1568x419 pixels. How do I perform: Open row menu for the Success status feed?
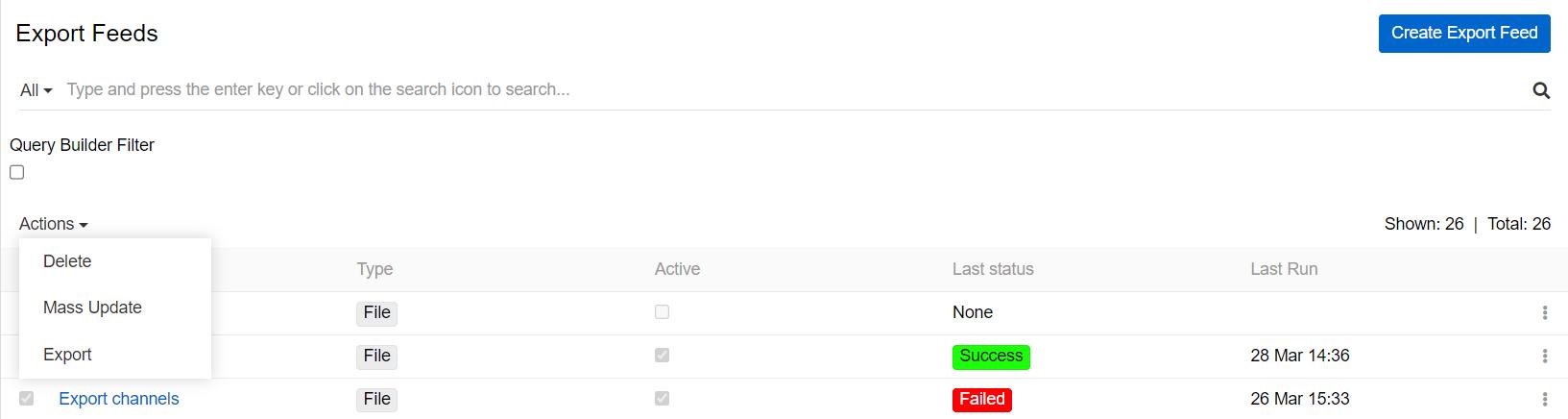1544,356
